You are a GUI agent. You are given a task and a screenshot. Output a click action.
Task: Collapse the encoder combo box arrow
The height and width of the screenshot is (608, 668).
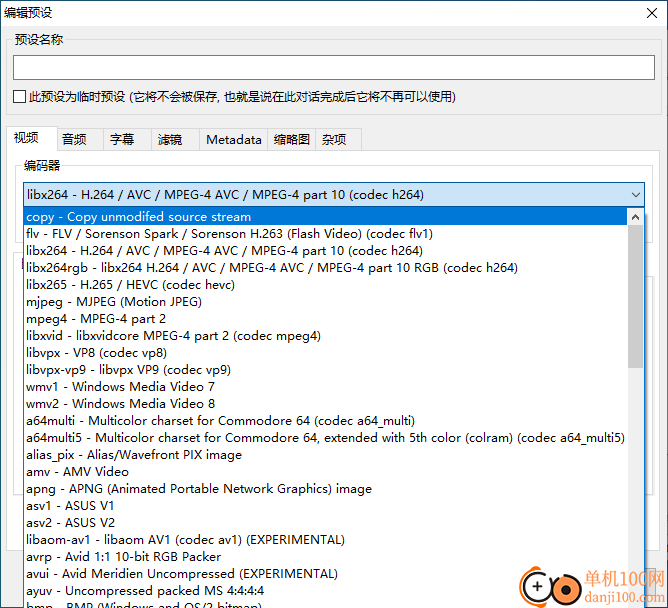(636, 195)
